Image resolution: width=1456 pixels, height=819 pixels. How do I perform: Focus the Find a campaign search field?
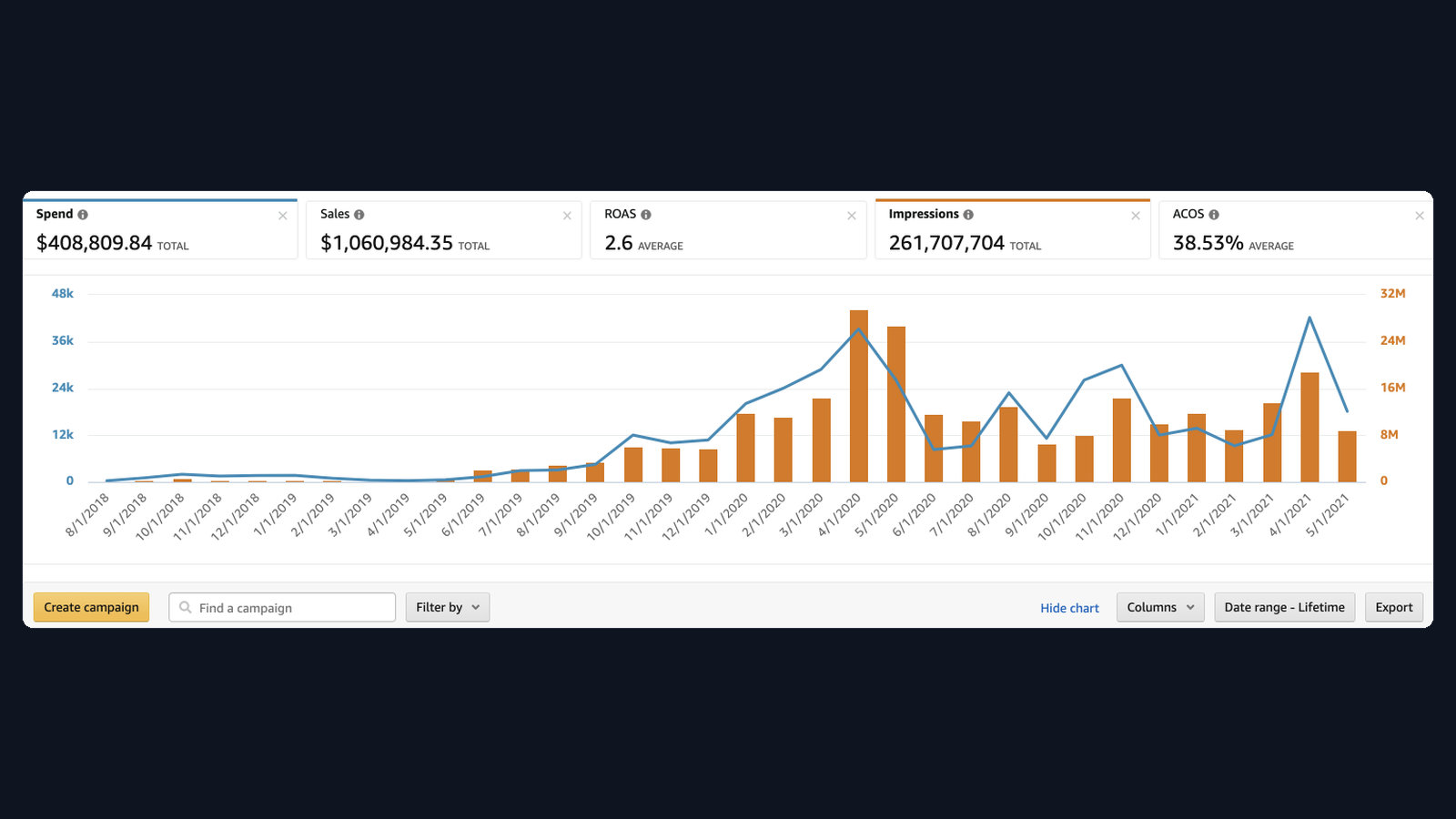(282, 607)
